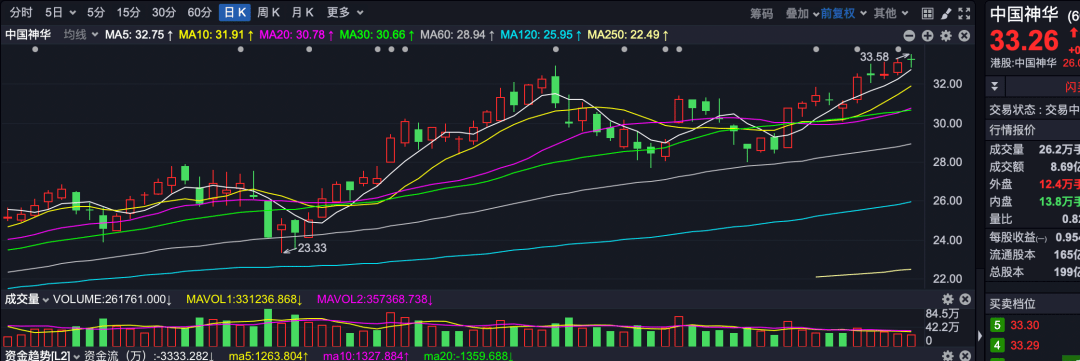
Task: Close the 资金趋势 indicator panel
Action: tap(965, 355)
